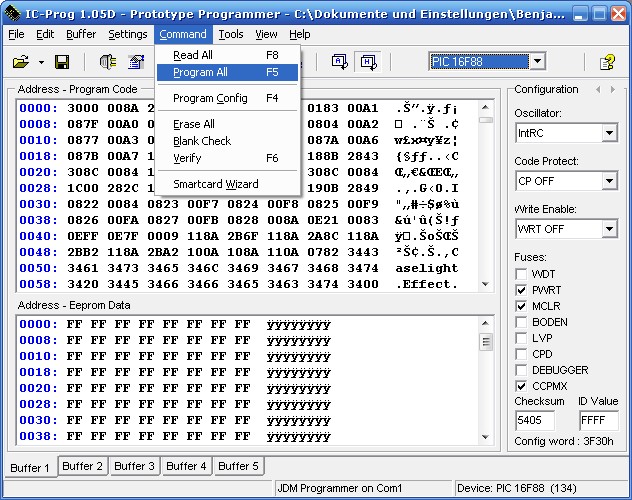Choose Read All from Command menu
The height and width of the screenshot is (500, 632).
[227, 55]
